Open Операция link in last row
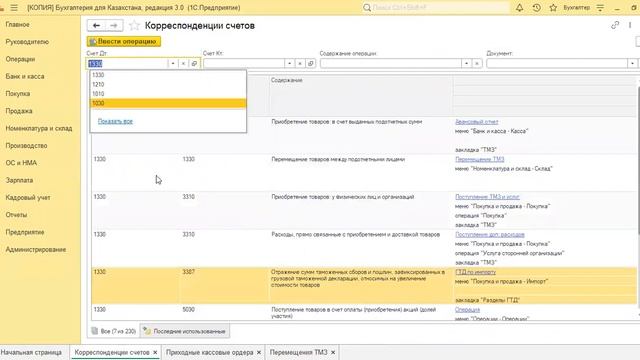The width and height of the screenshot is (640, 360). tap(467, 310)
